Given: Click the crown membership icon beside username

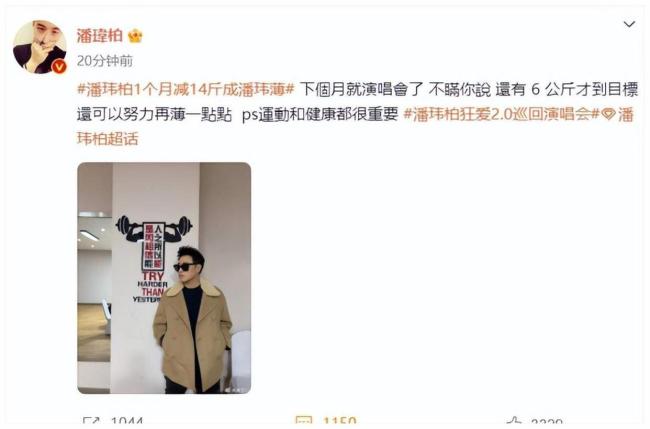Looking at the screenshot, I should pyautogui.click(x=136, y=36).
